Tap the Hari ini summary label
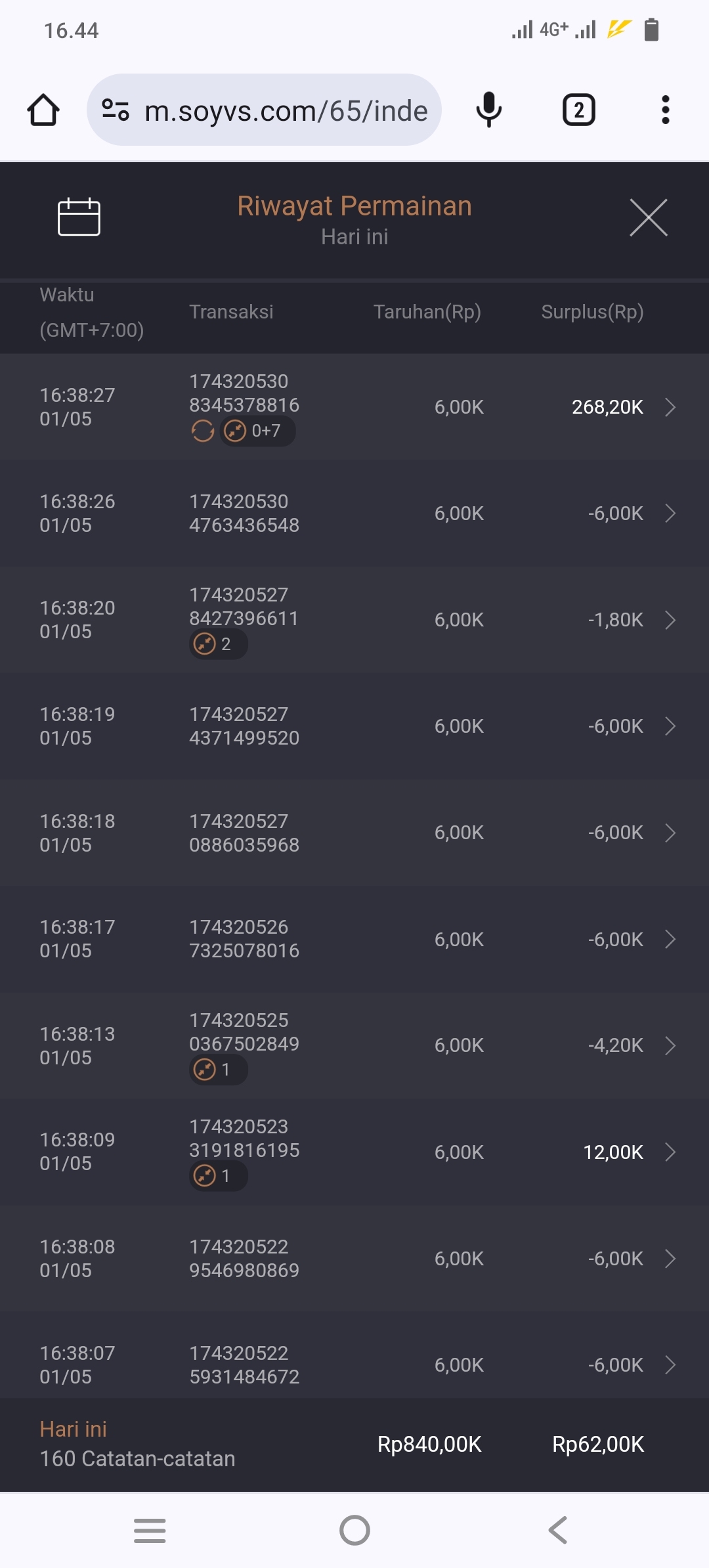This screenshot has height=1568, width=709. click(73, 1429)
